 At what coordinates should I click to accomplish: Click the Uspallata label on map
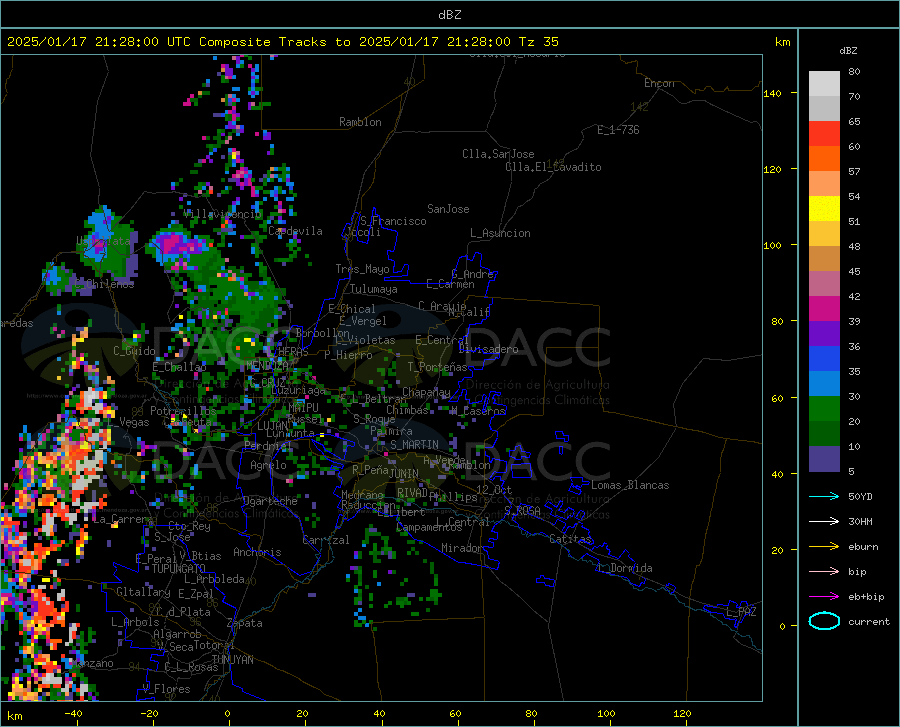[103, 242]
